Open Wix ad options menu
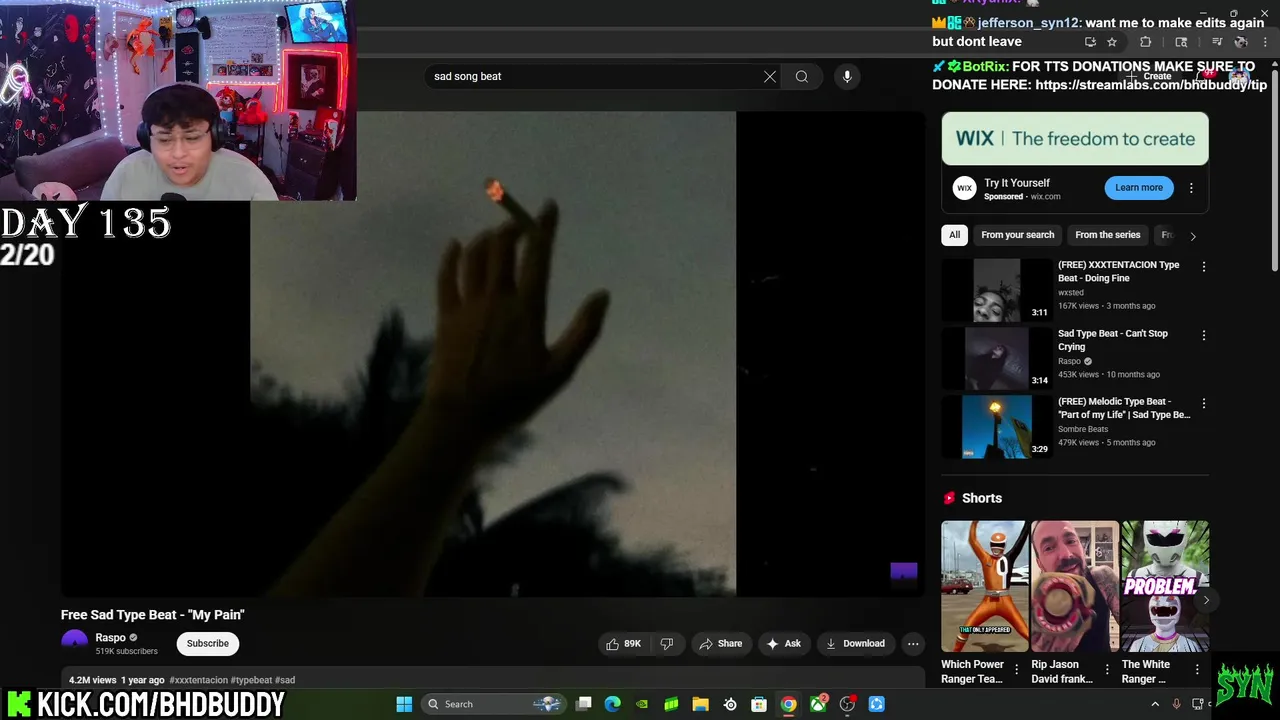Image resolution: width=1280 pixels, height=720 pixels. (1191, 188)
